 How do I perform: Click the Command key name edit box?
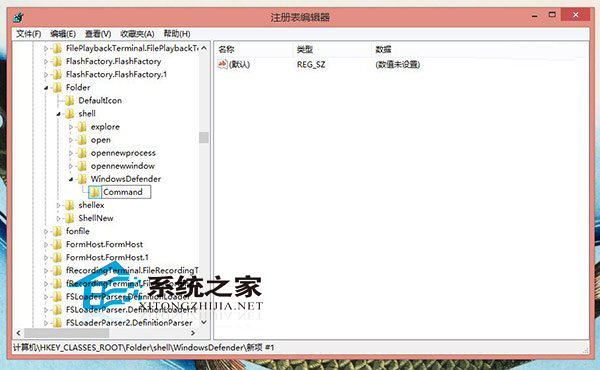pyautogui.click(x=126, y=192)
